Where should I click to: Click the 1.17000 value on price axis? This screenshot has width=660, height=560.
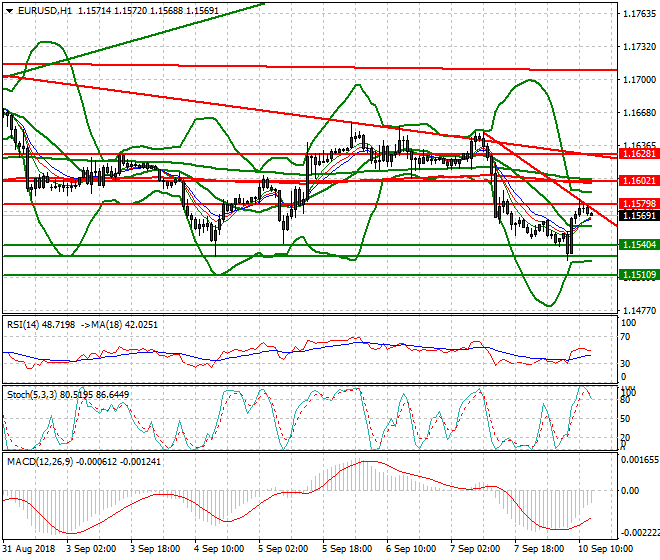[637, 80]
